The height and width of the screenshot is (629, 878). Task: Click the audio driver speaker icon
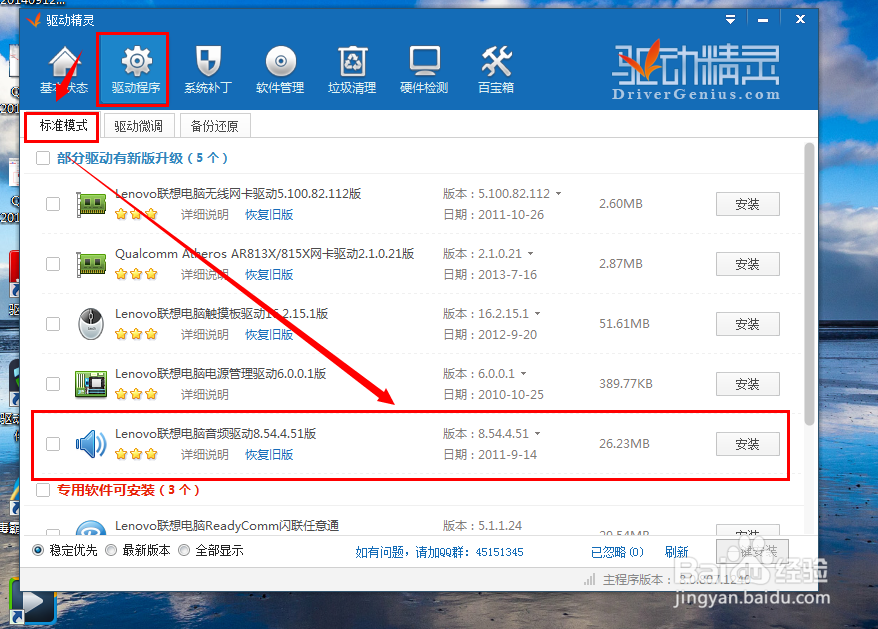(91, 444)
